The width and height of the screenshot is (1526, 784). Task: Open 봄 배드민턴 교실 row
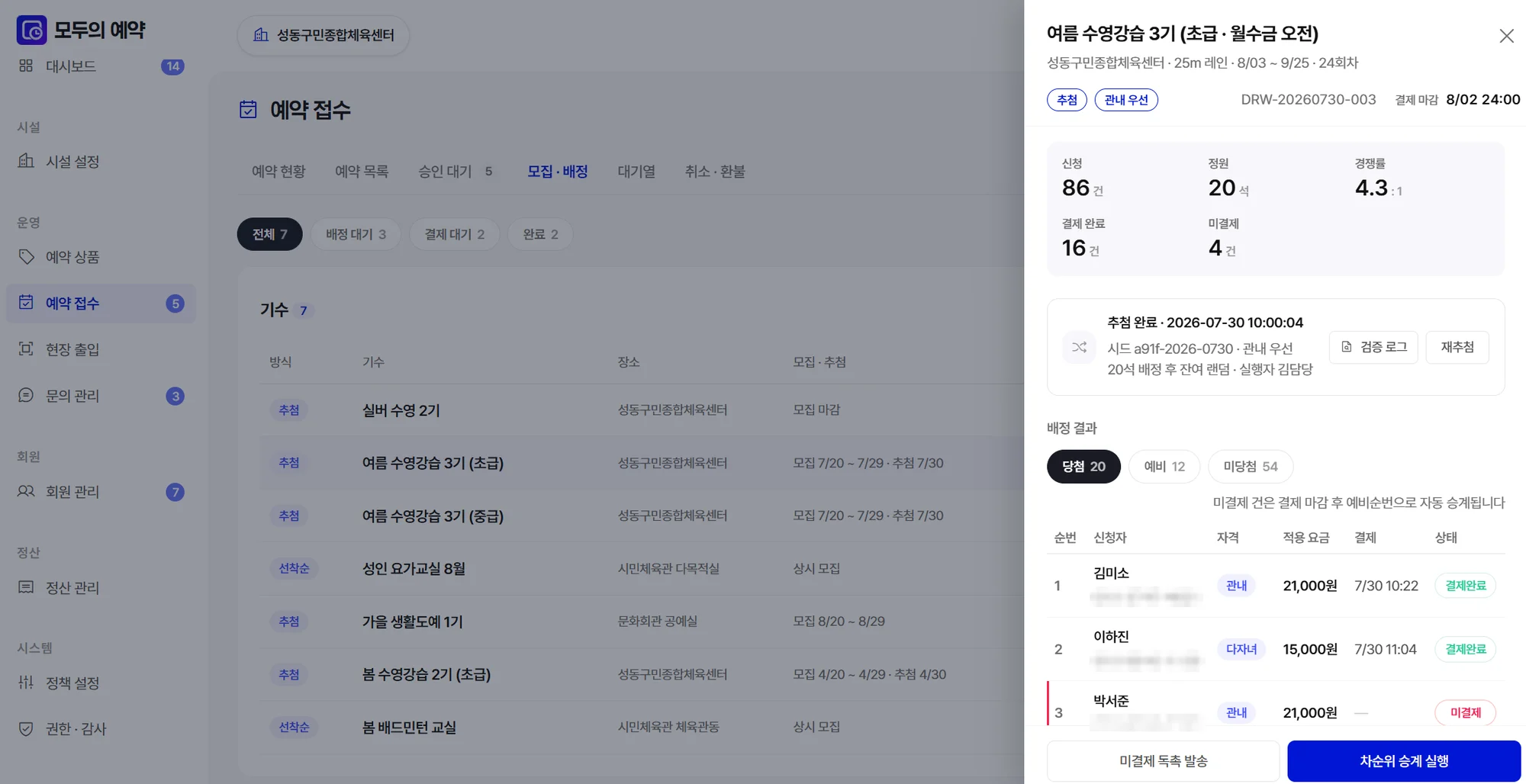pyautogui.click(x=642, y=728)
